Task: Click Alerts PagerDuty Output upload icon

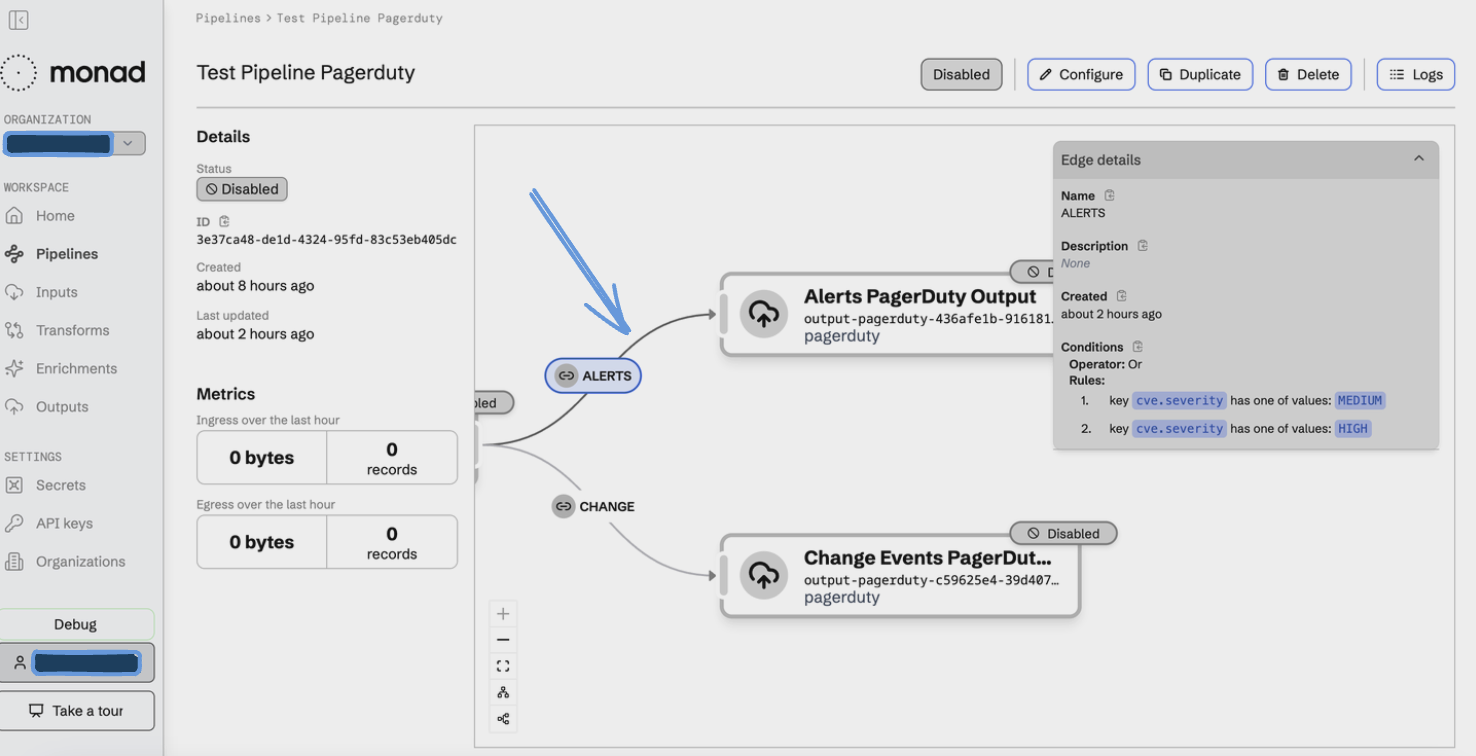Action: click(764, 314)
